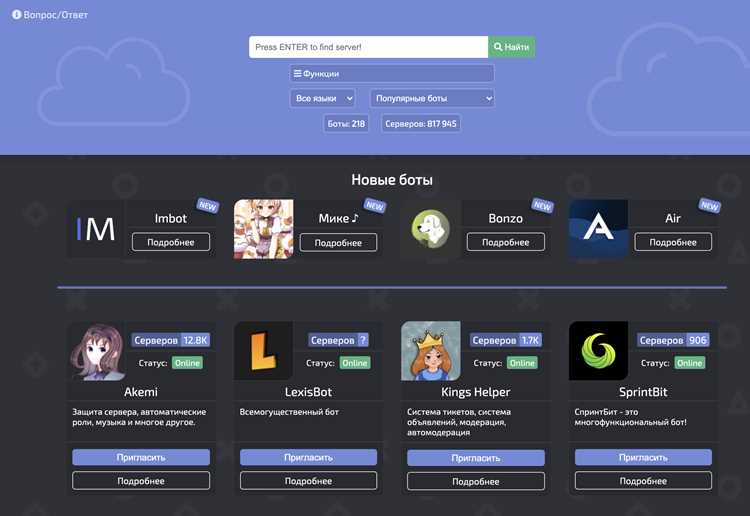This screenshot has height=516, width=750.
Task: Open Подробнее for Imbot
Action: pos(171,242)
